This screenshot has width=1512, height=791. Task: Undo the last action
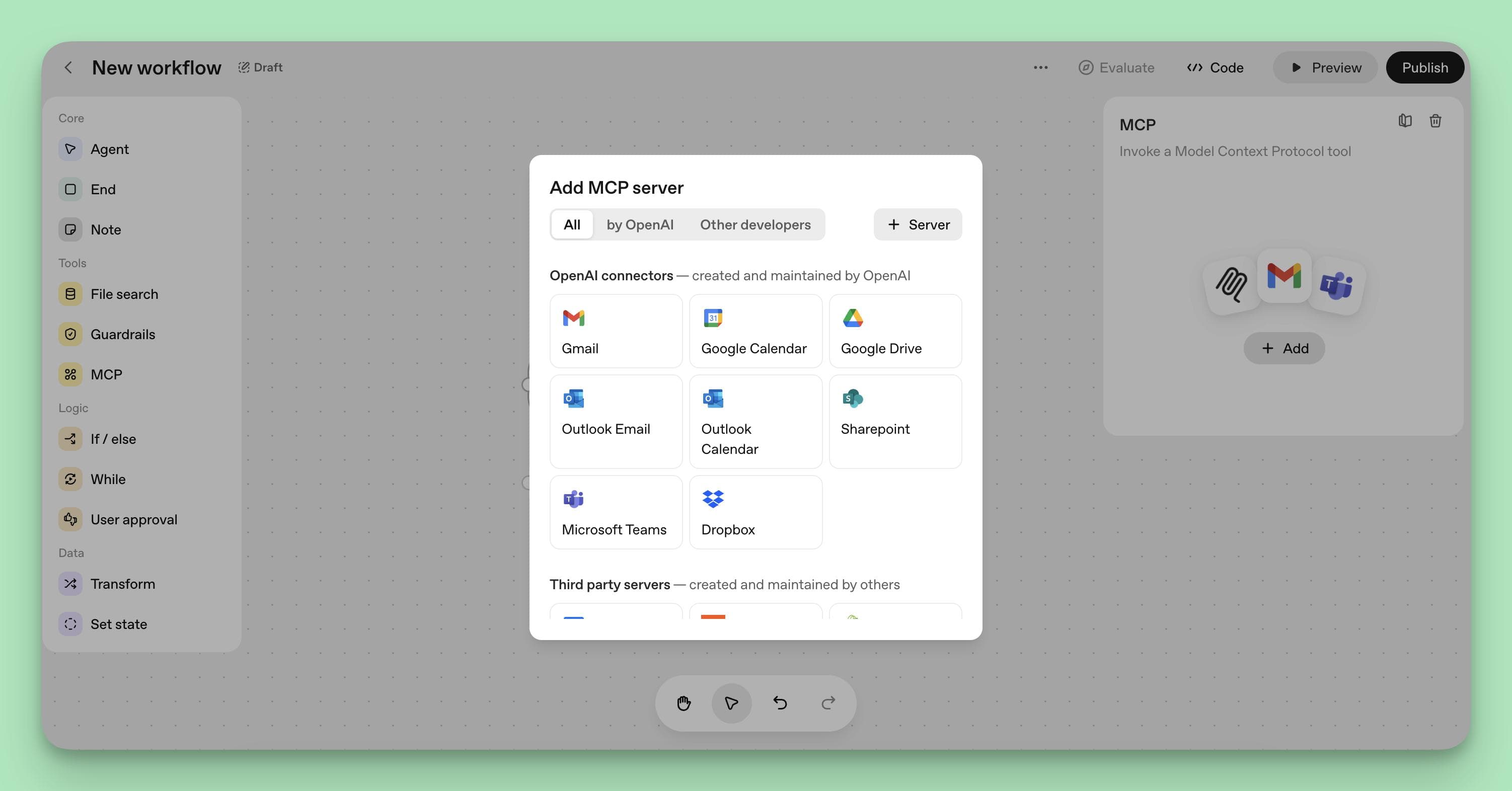click(780, 703)
